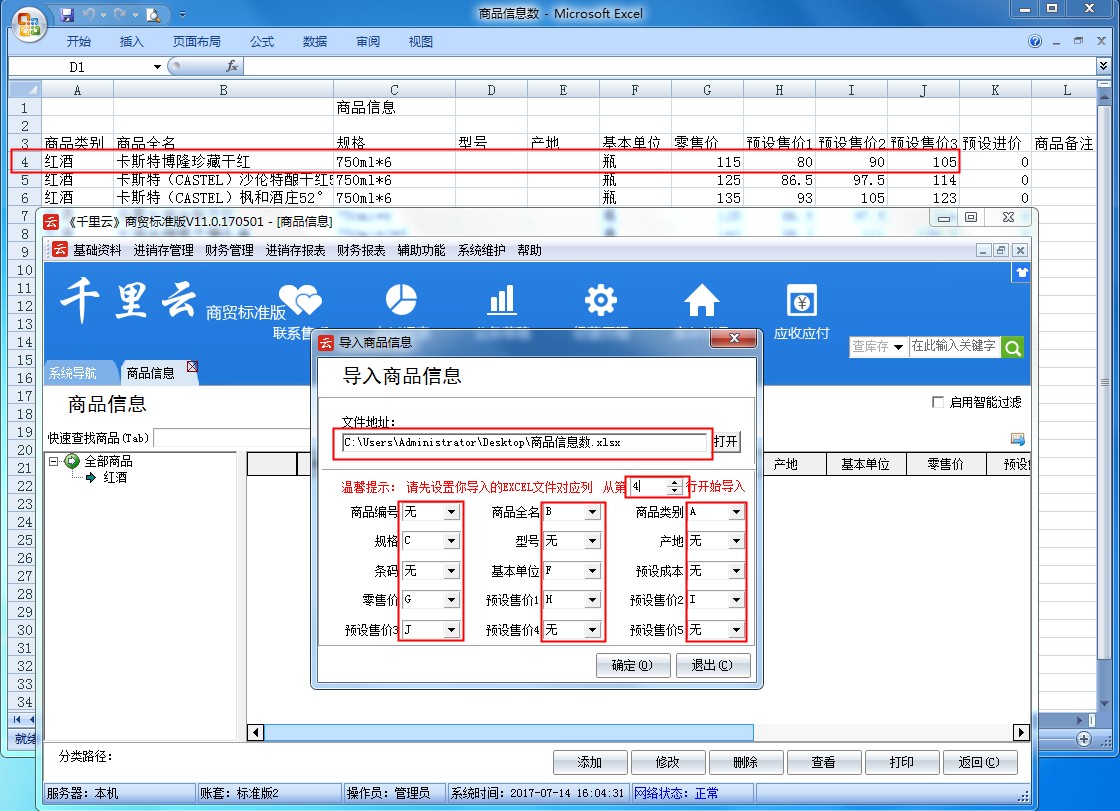Click the bar chart toolbar icon
Screen dimensions: 1120x811
pyautogui.click(x=501, y=299)
